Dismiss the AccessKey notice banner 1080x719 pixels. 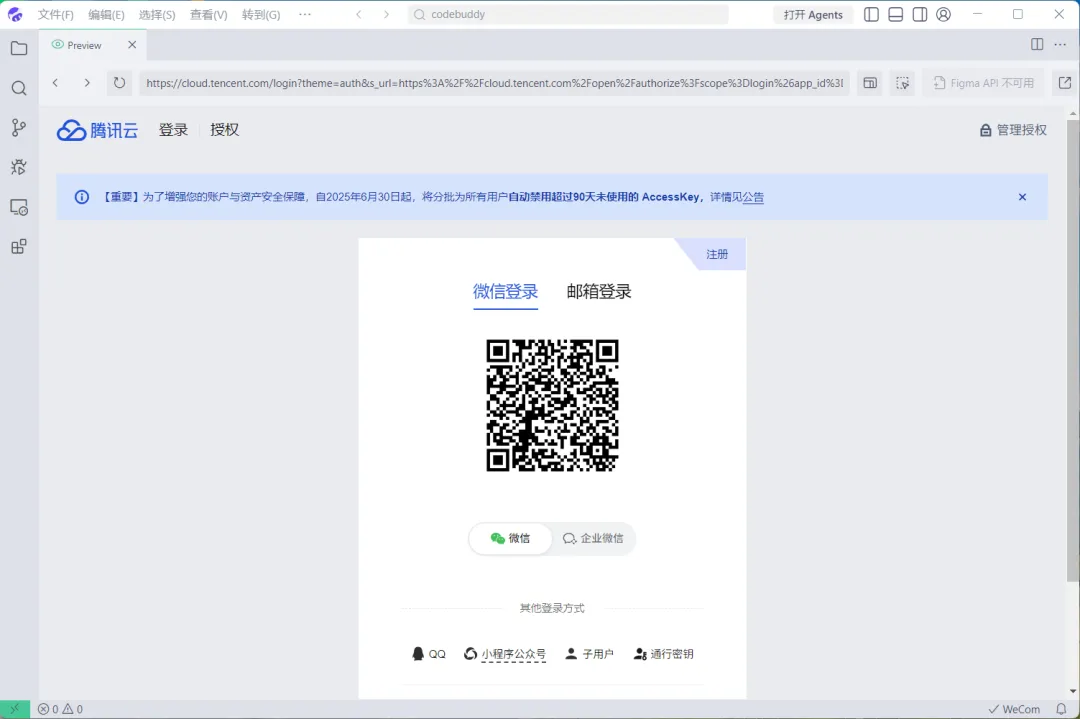1022,197
